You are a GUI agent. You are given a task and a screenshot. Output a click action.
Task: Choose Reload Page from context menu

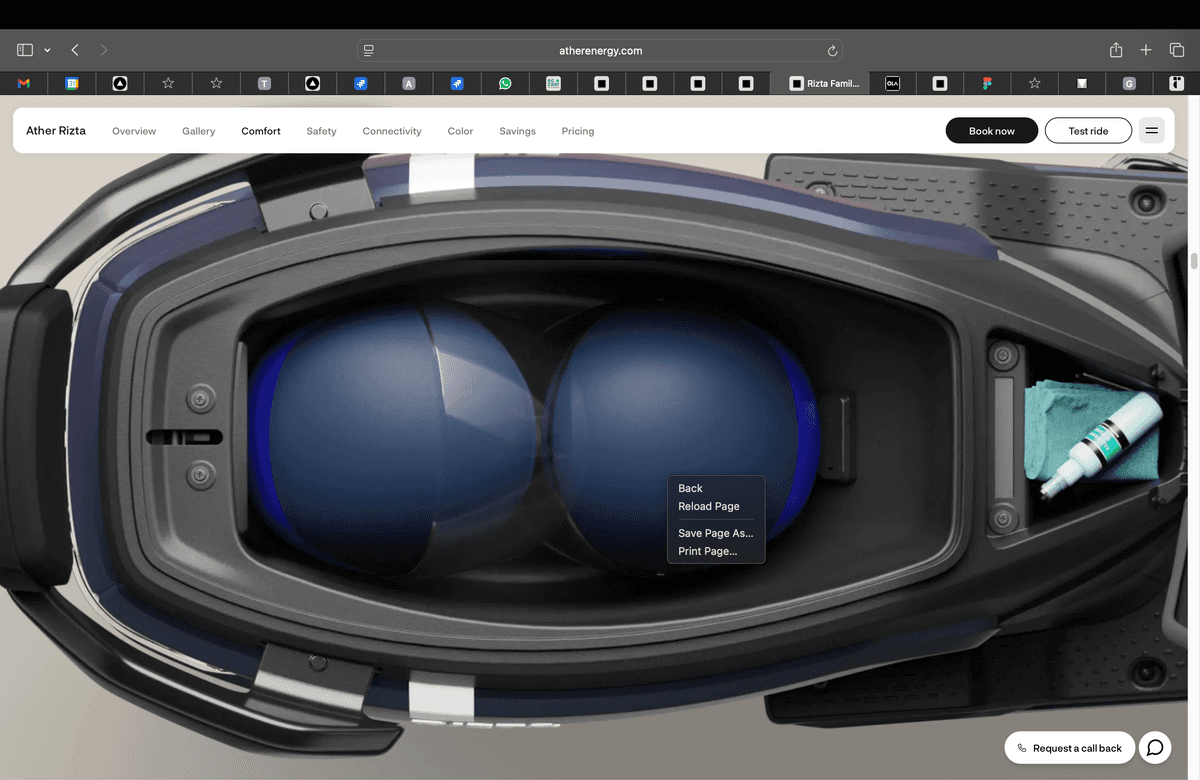click(708, 506)
